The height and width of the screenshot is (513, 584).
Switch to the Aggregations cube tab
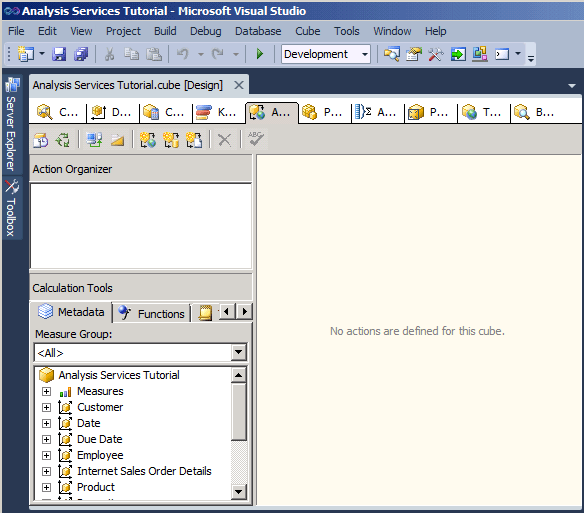[x=377, y=112]
